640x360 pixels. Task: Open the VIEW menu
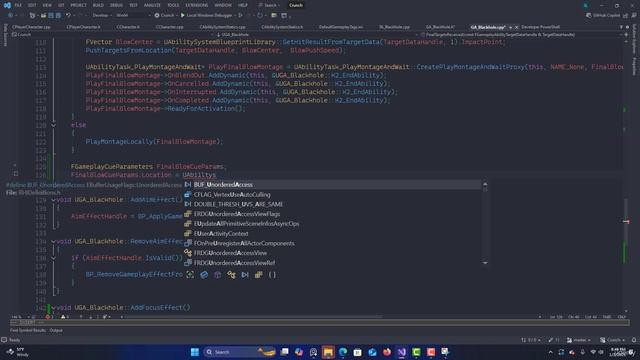click(x=47, y=5)
